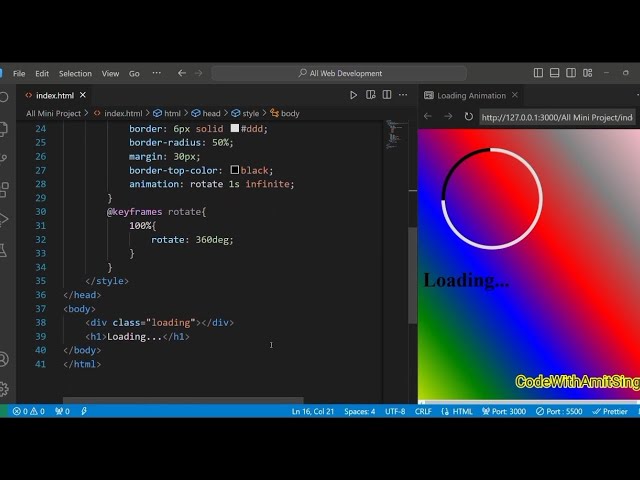This screenshot has height=480, width=640.
Task: Click the lightning status bar icon
Action: click(x=84, y=411)
